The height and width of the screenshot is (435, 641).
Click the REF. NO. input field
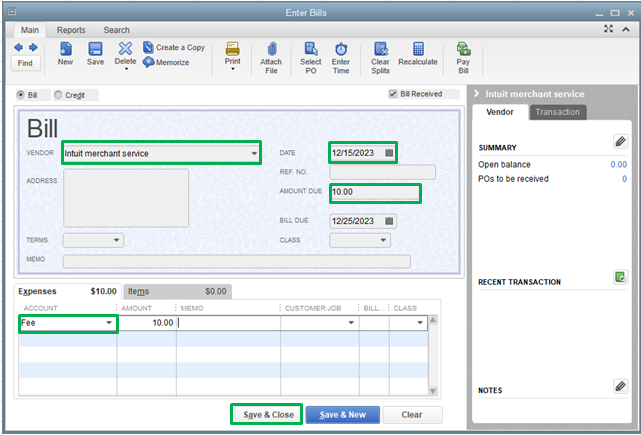coord(382,172)
